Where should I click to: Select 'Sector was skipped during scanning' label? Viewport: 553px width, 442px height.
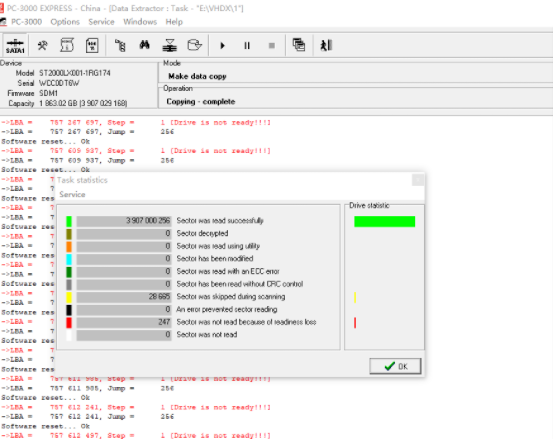231,297
